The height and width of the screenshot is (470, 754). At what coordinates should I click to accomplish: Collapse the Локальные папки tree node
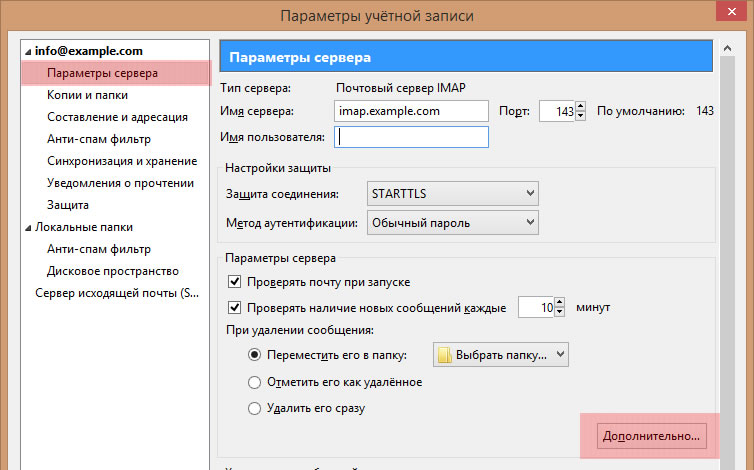[x=28, y=227]
